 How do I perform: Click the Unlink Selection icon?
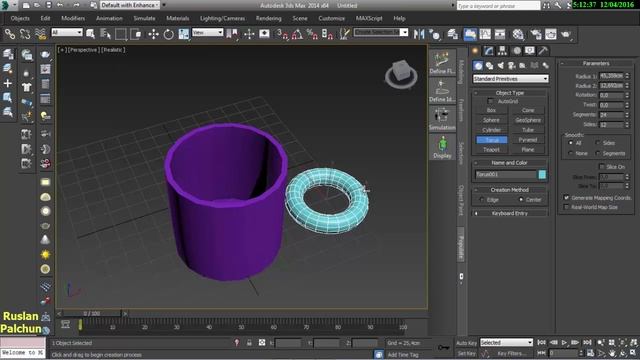click(x=25, y=34)
